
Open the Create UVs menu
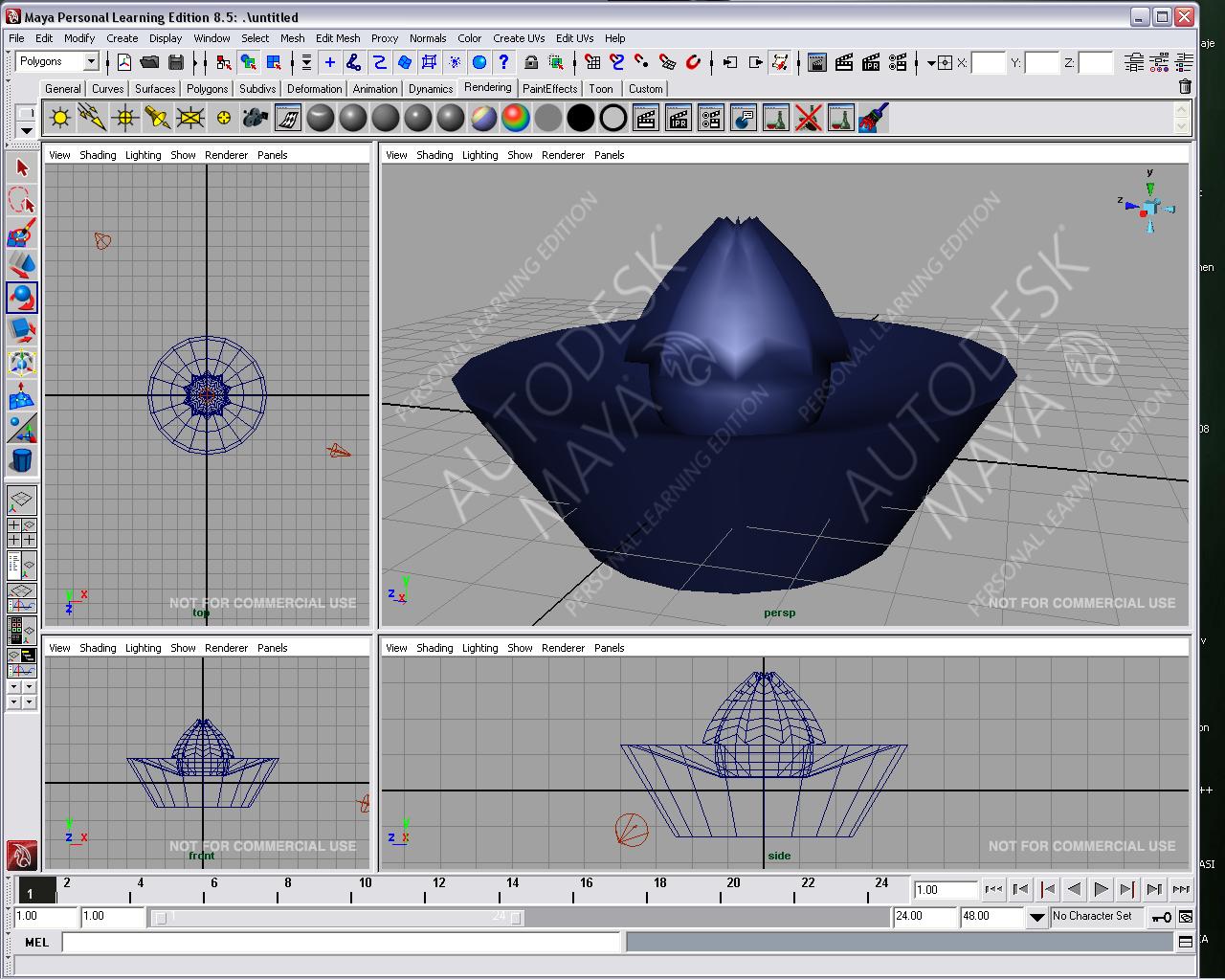point(519,38)
